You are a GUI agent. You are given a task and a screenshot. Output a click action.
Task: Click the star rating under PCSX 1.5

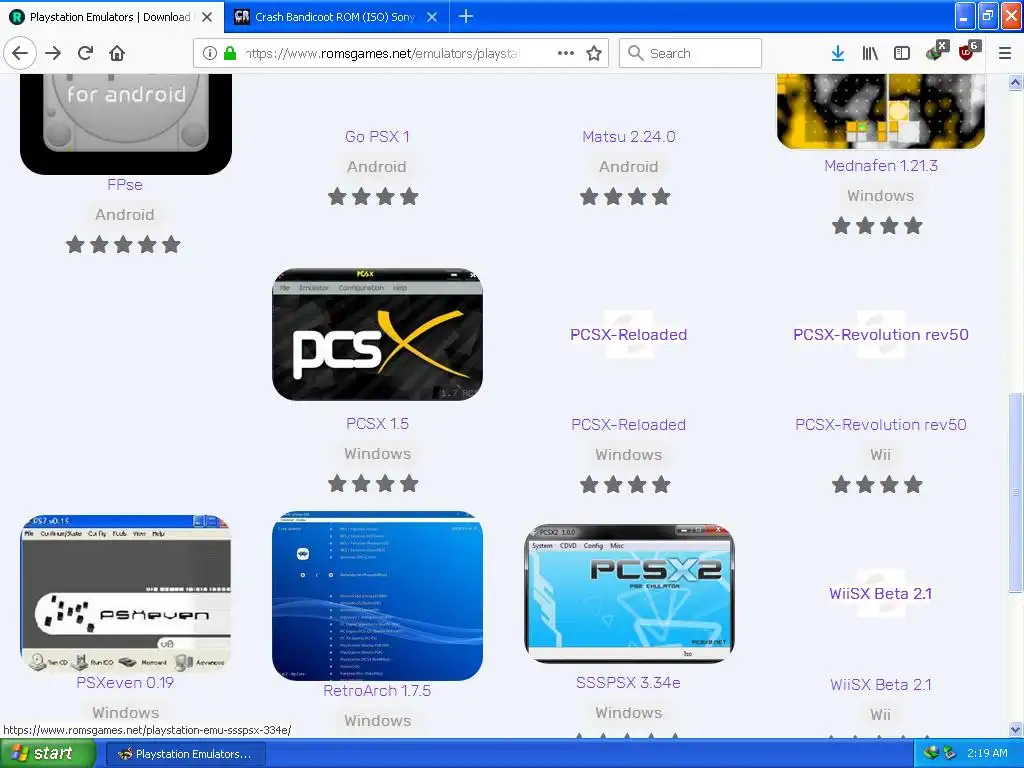[373, 484]
